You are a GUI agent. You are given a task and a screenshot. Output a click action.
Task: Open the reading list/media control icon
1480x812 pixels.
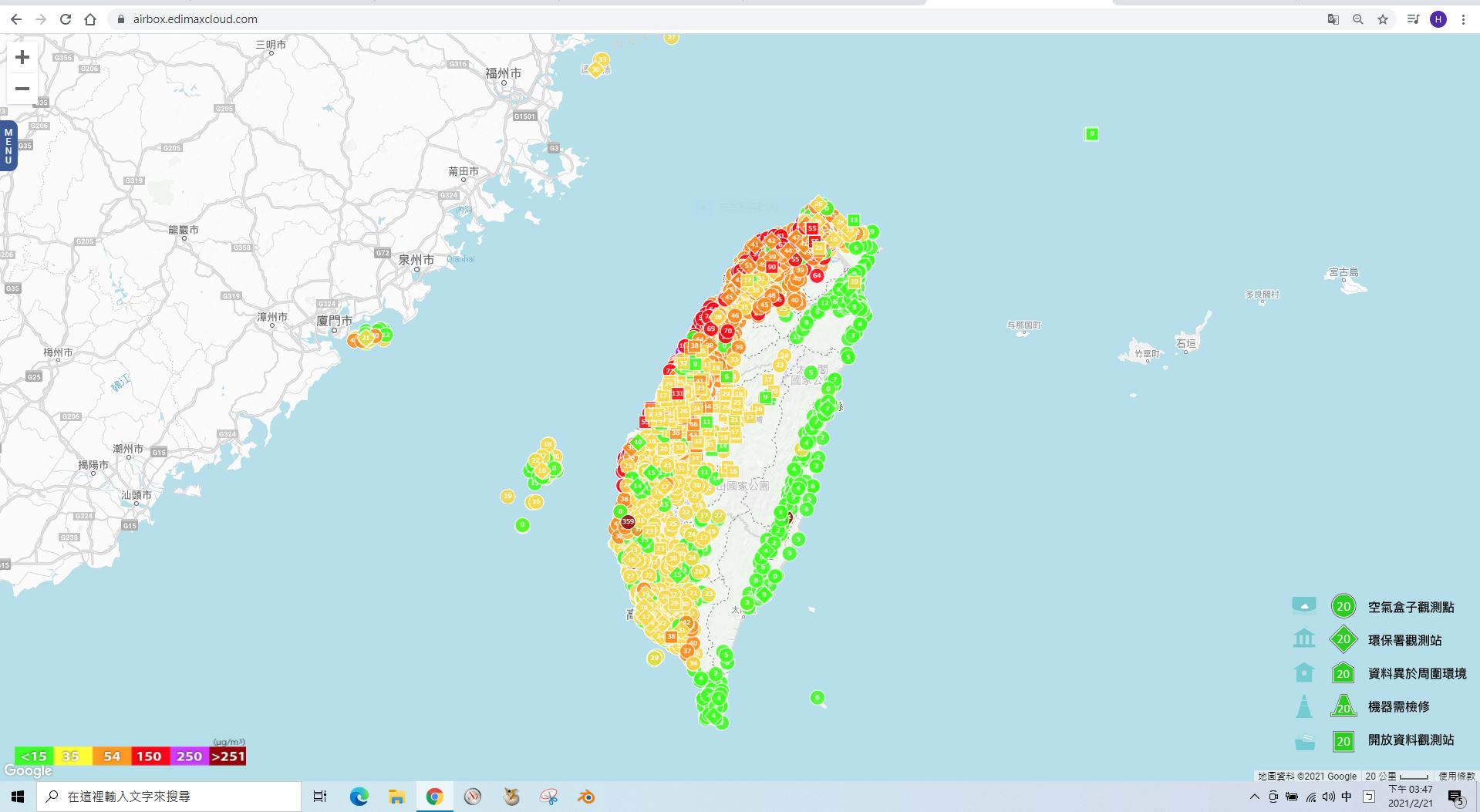click(x=1413, y=19)
